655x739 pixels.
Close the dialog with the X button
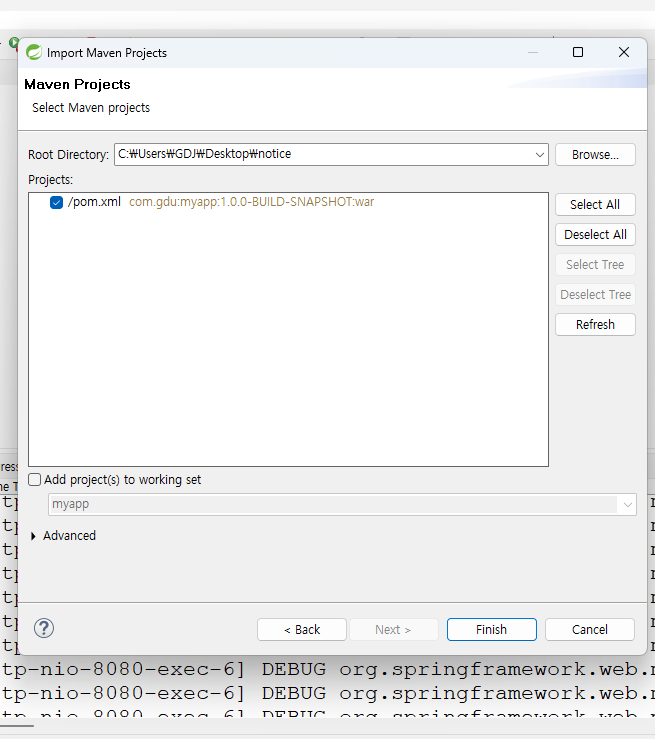pos(624,52)
